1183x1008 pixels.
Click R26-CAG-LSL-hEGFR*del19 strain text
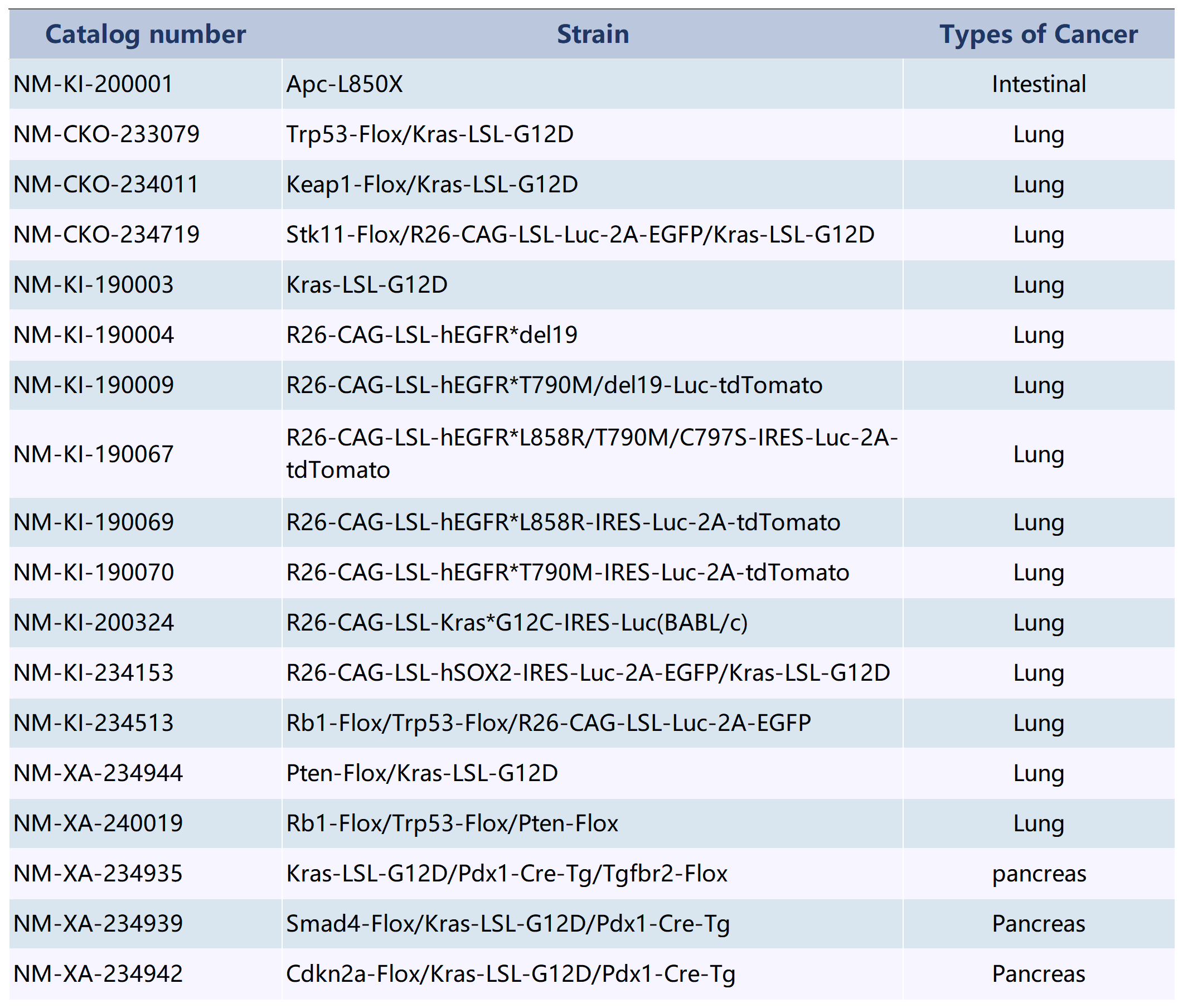[431, 335]
